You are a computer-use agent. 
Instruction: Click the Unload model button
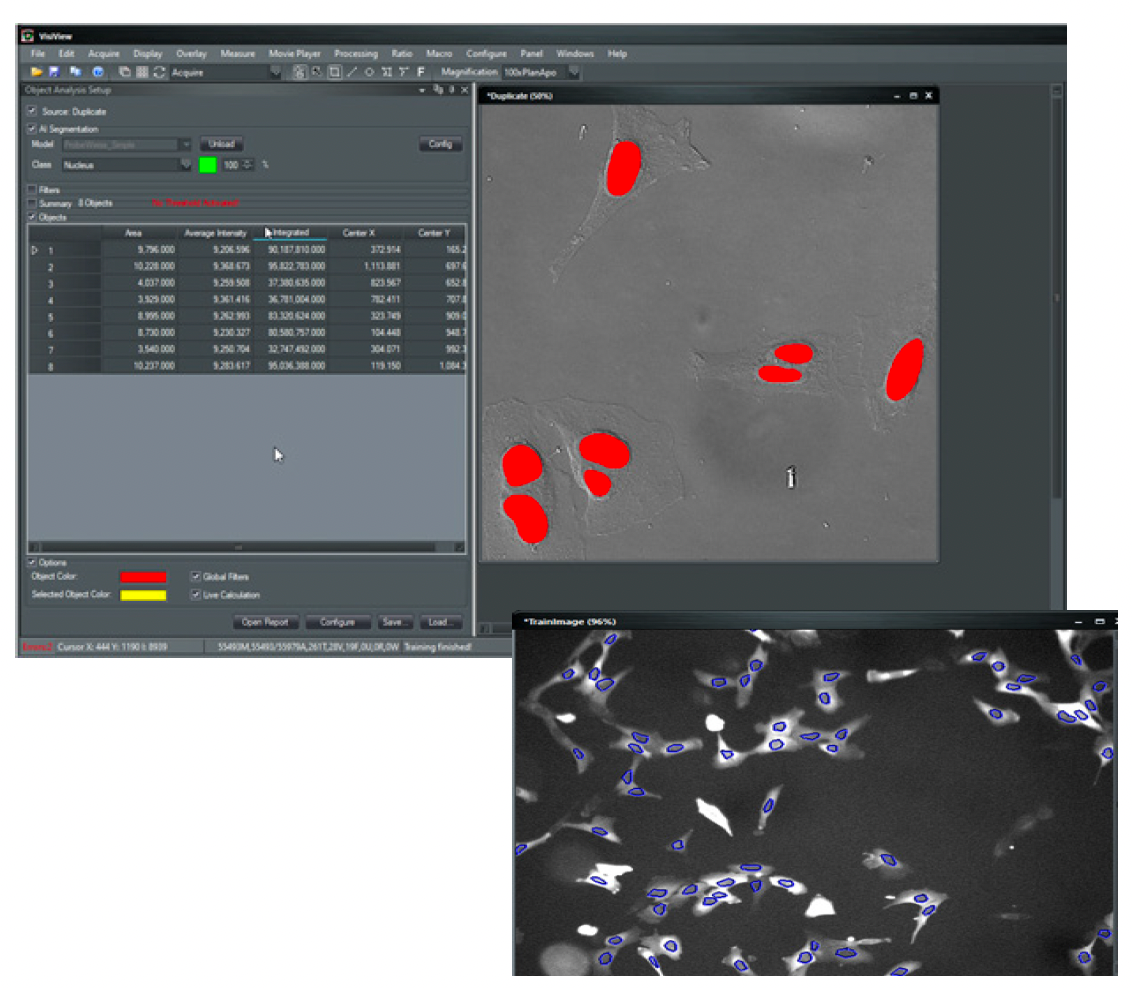[x=221, y=144]
